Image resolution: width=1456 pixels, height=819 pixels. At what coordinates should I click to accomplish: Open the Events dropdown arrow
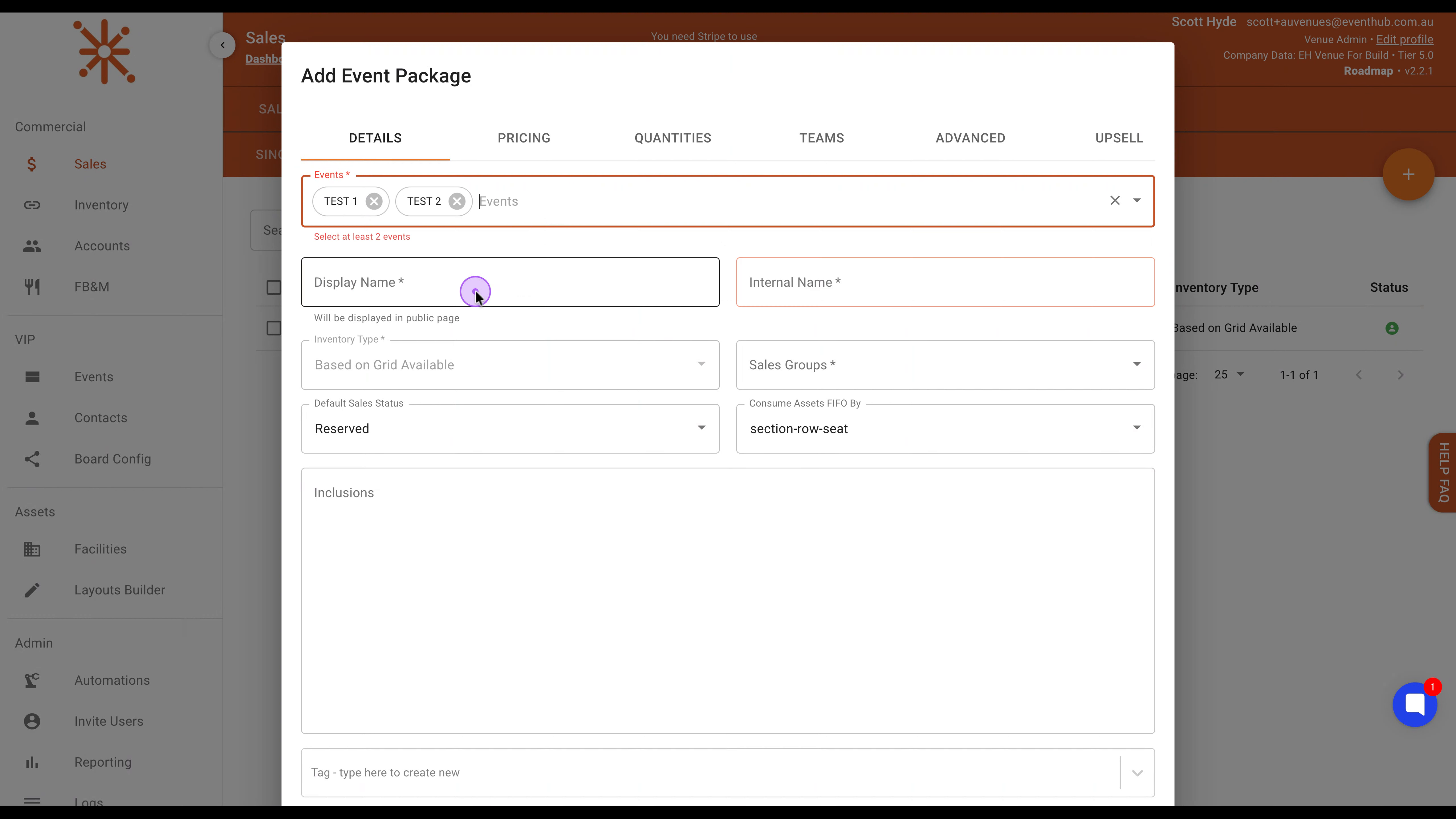pyautogui.click(x=1137, y=201)
